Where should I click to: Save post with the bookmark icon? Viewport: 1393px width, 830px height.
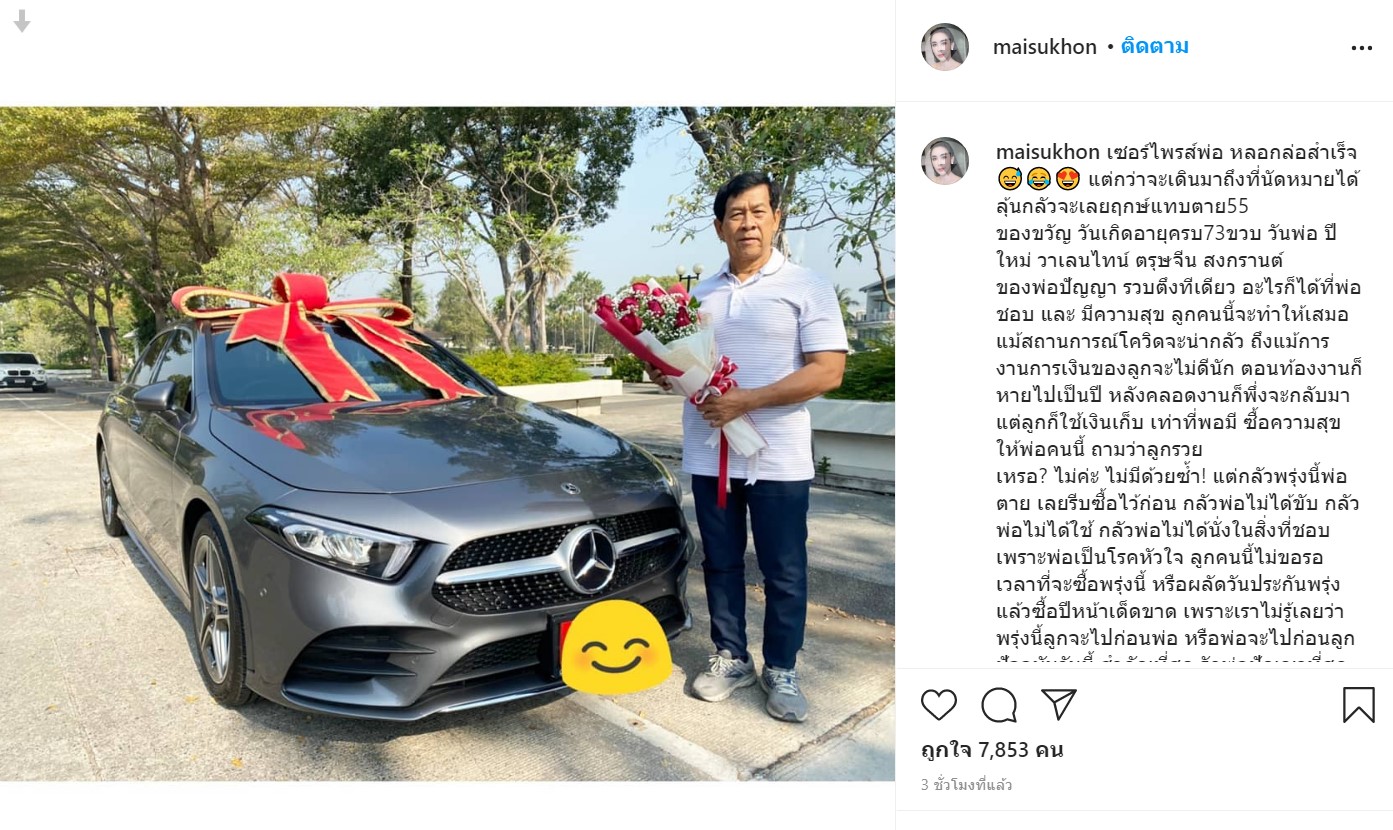click(x=1358, y=705)
